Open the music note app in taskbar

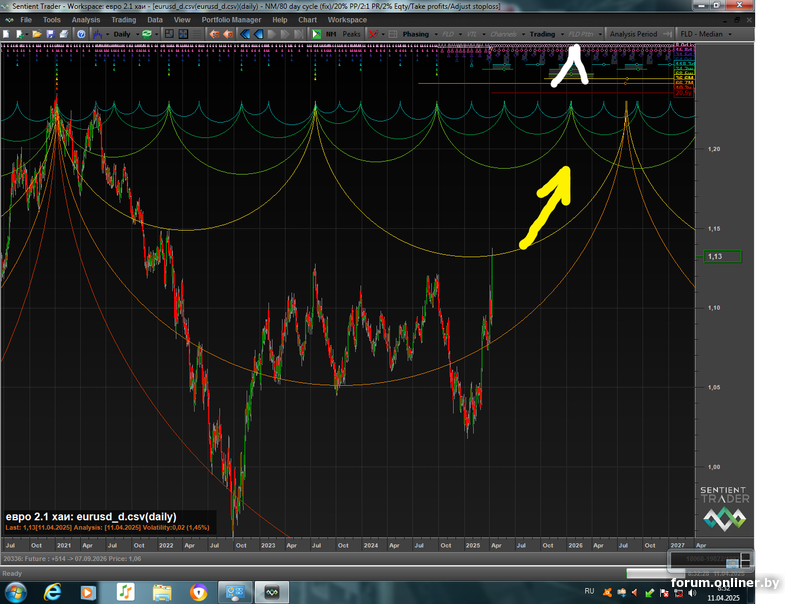(x=125, y=593)
